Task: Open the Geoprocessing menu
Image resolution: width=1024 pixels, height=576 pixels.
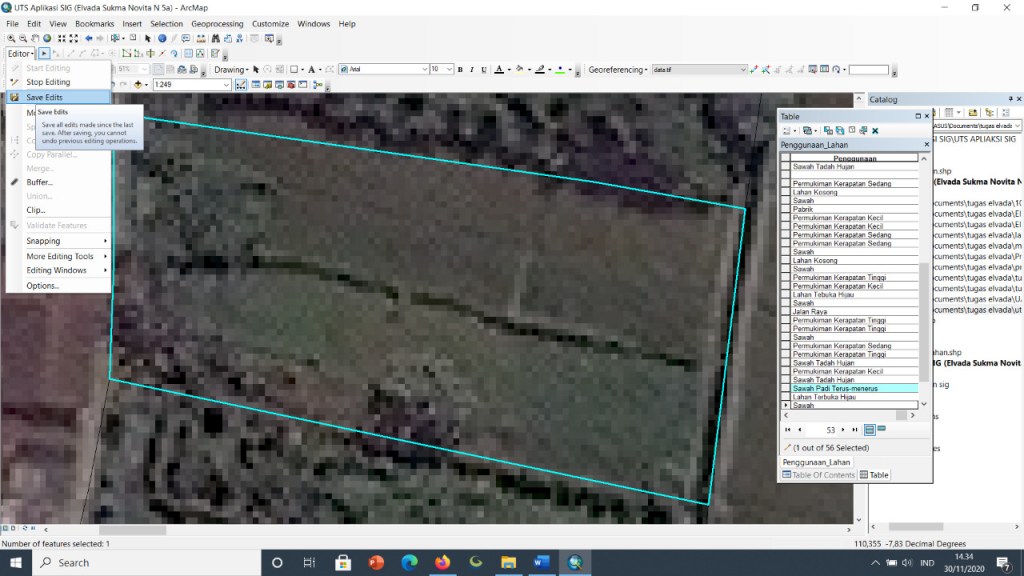Action: [217, 24]
